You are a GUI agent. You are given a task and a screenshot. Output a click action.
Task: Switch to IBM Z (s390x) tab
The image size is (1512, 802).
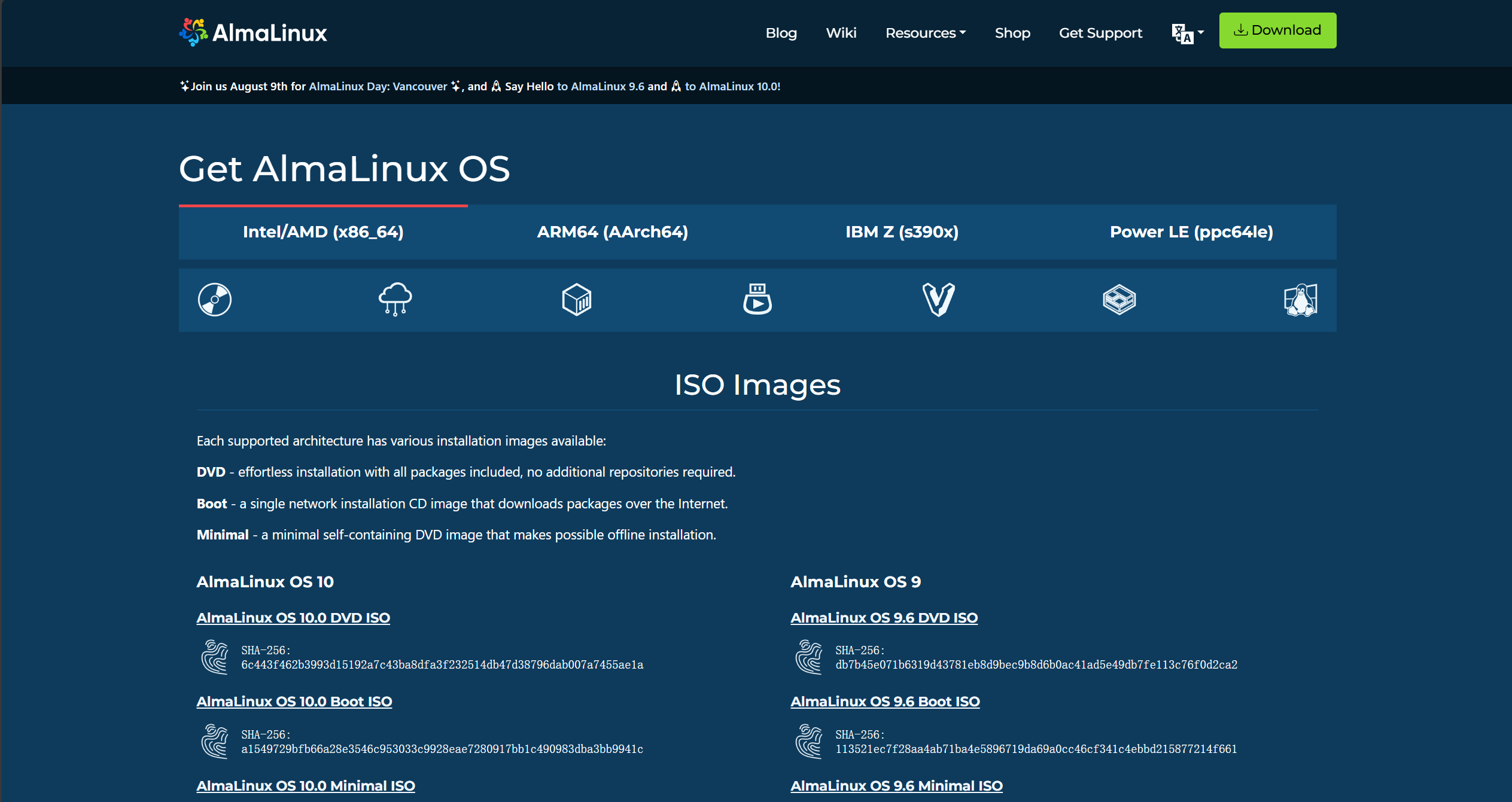[x=902, y=232]
